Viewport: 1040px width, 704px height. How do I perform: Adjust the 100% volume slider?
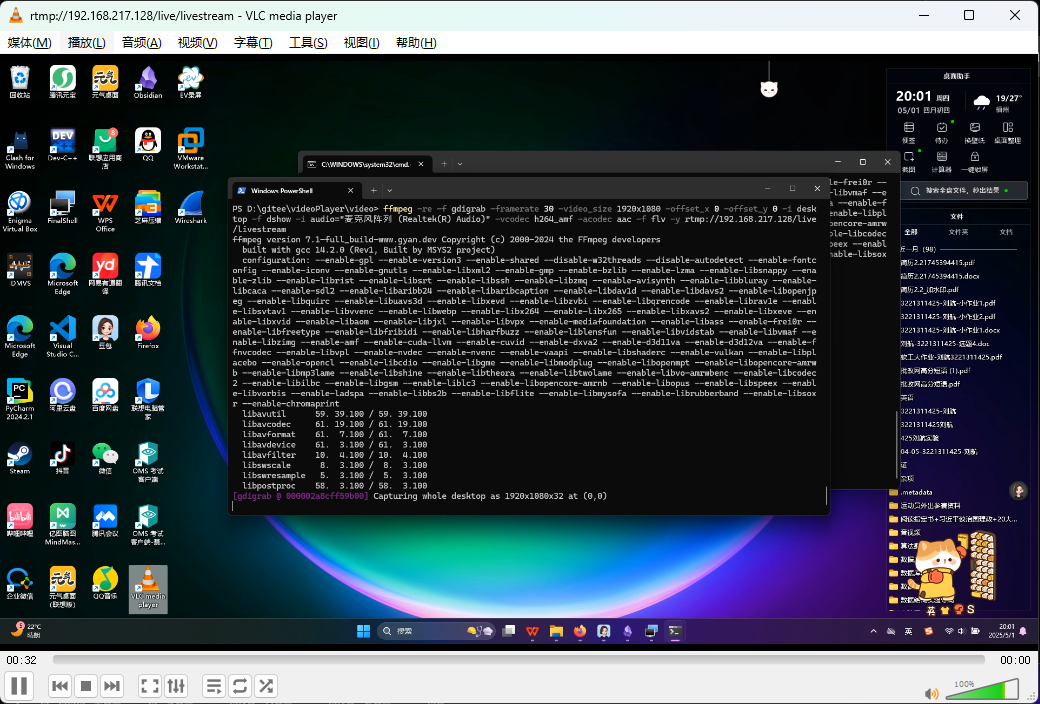point(981,689)
